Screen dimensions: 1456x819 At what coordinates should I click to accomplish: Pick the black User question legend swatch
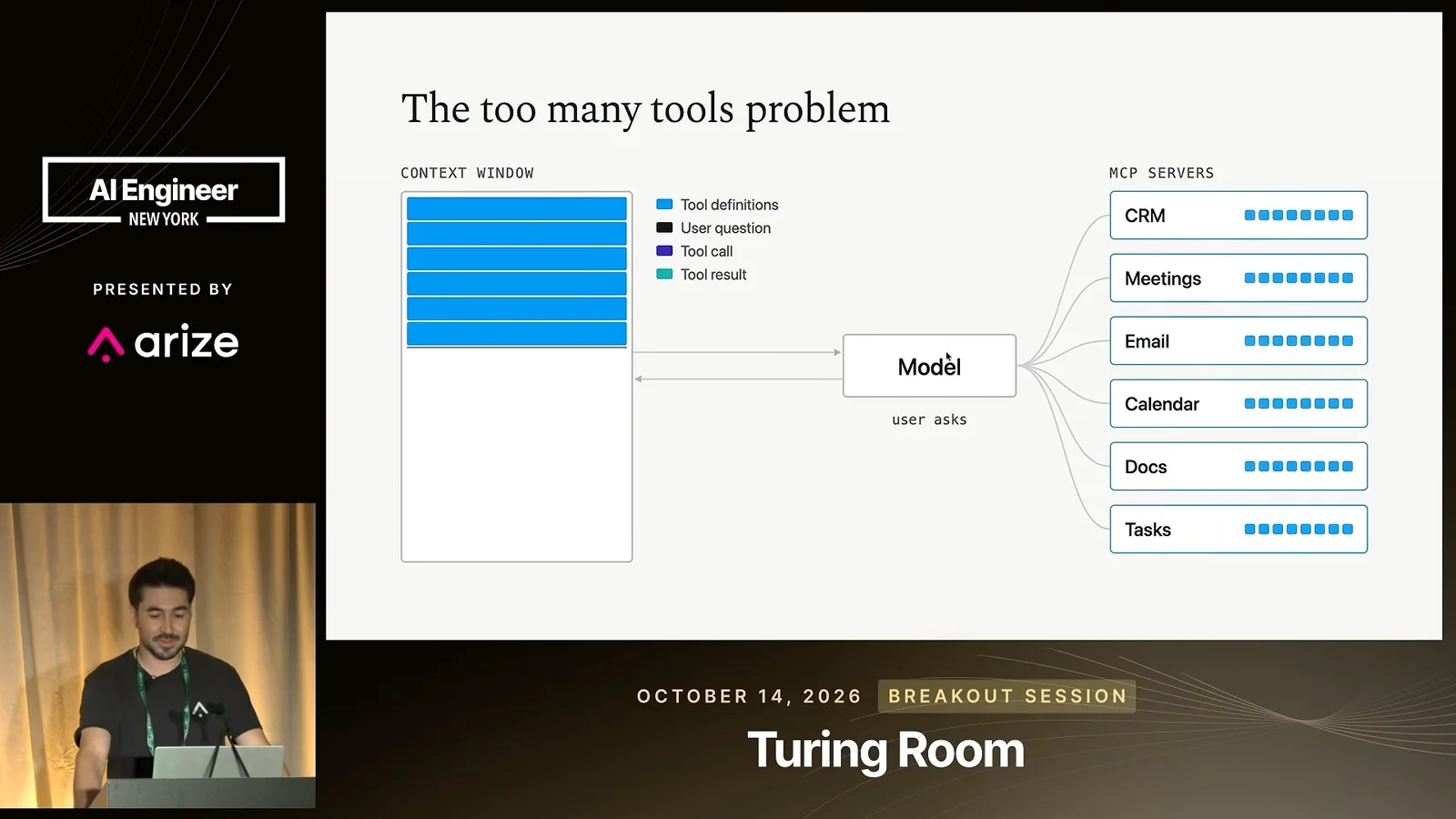664,227
